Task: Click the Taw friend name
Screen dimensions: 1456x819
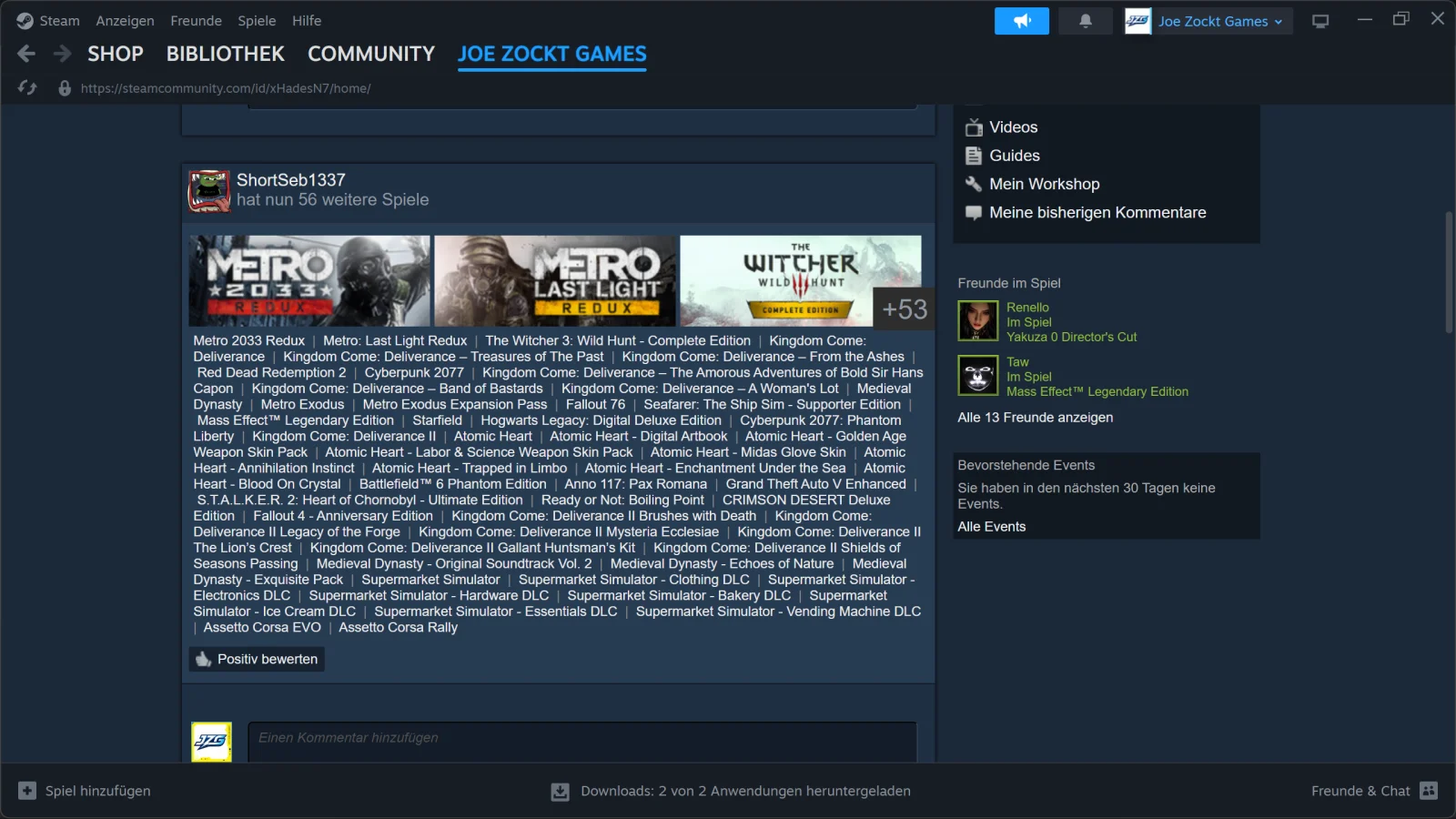Action: pos(1017,362)
